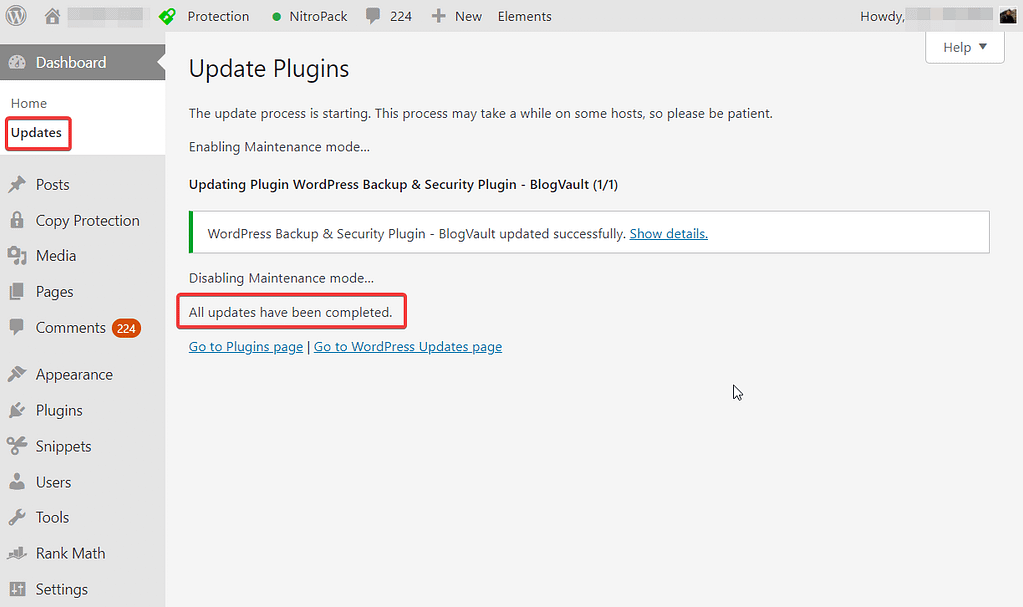Go to Dashboard Home submenu
The image size is (1023, 607).
click(x=29, y=103)
